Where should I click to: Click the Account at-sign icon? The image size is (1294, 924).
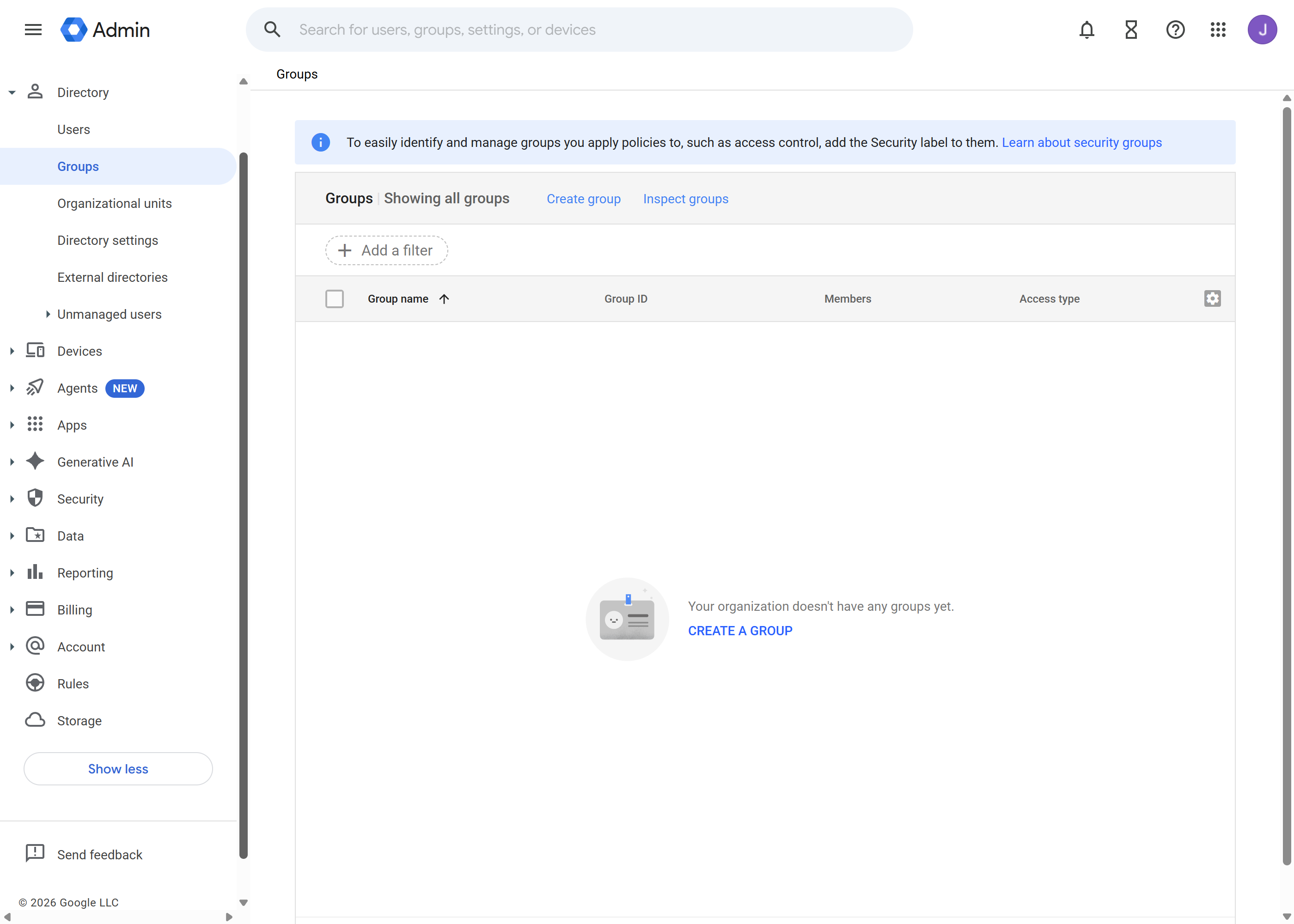tap(35, 646)
